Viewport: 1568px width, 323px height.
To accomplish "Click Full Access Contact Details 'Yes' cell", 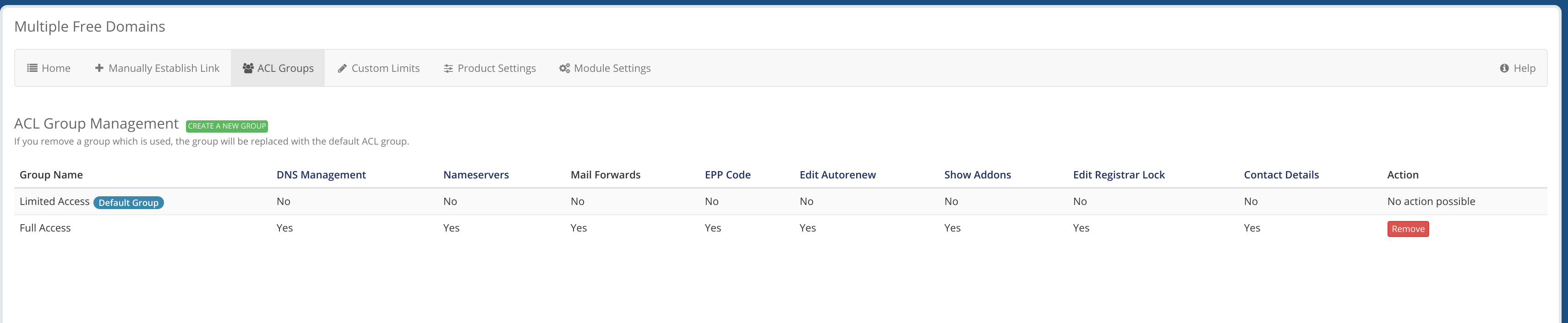I will point(1252,228).
